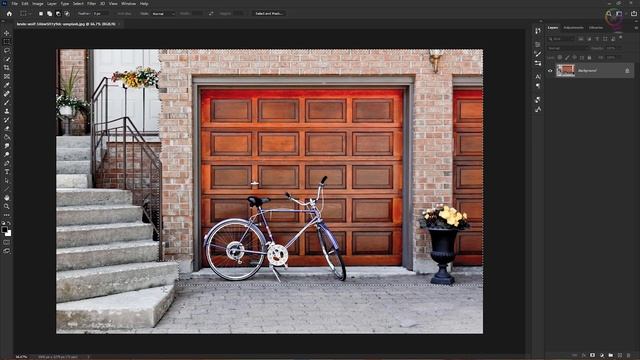The height and width of the screenshot is (360, 640).
Task: Open the layer blend mode dropdown
Action: 567,48
